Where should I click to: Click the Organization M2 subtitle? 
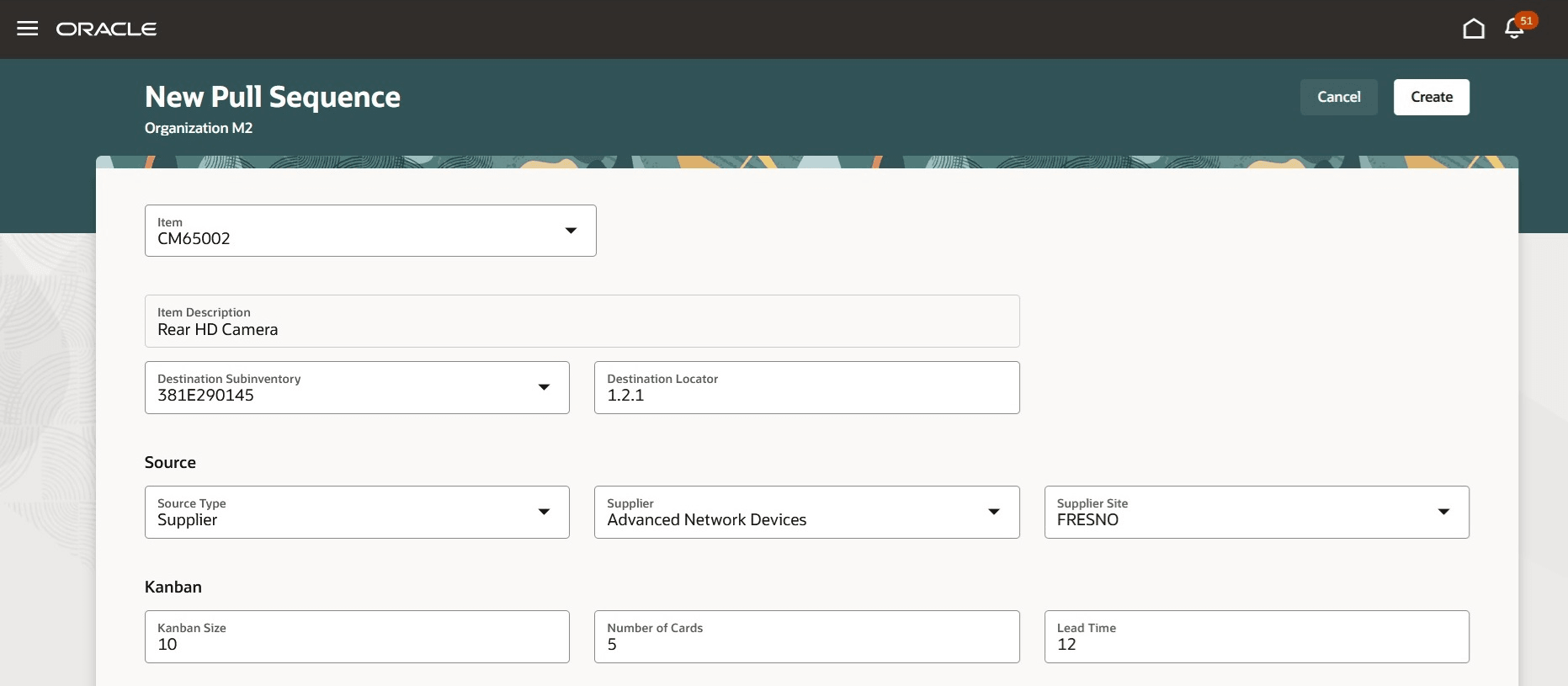point(199,128)
